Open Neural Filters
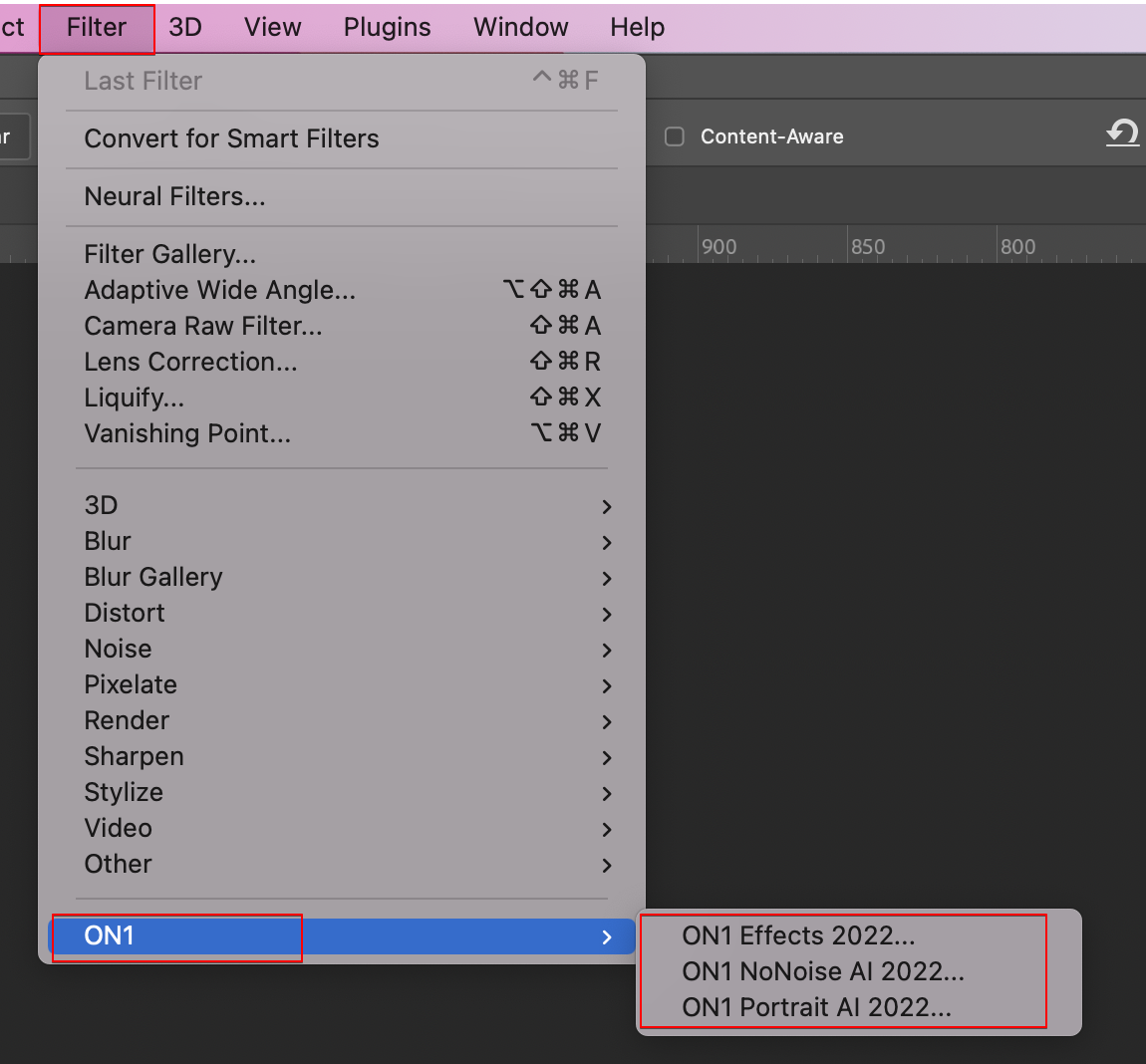Viewport: 1146px width, 1064px height. point(174,196)
